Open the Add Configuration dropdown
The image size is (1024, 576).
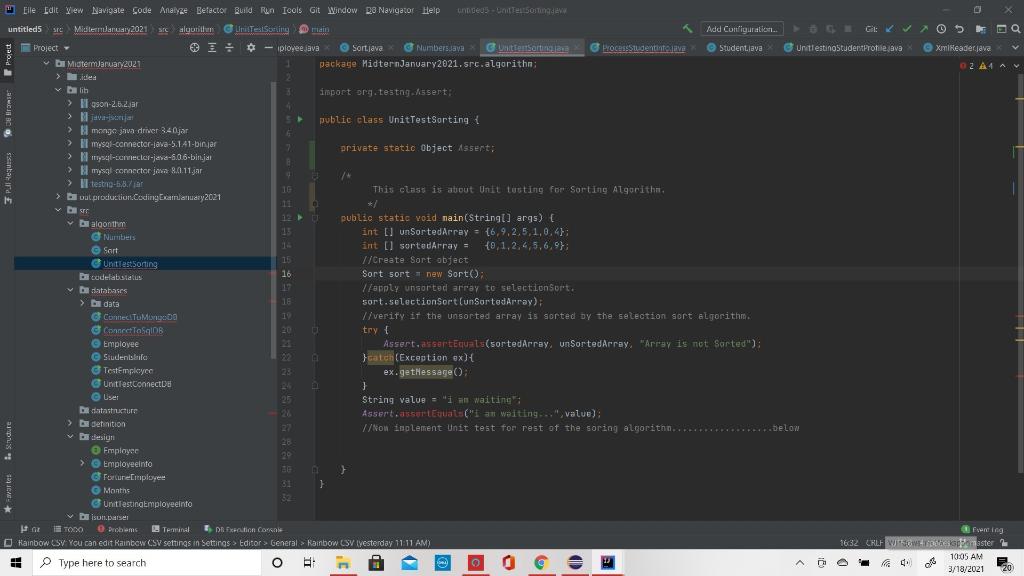tap(740, 28)
